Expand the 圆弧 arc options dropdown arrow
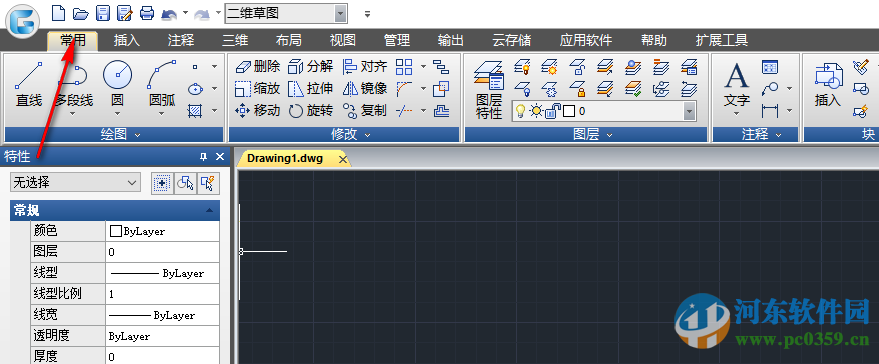The height and width of the screenshot is (364, 879). coord(162,114)
